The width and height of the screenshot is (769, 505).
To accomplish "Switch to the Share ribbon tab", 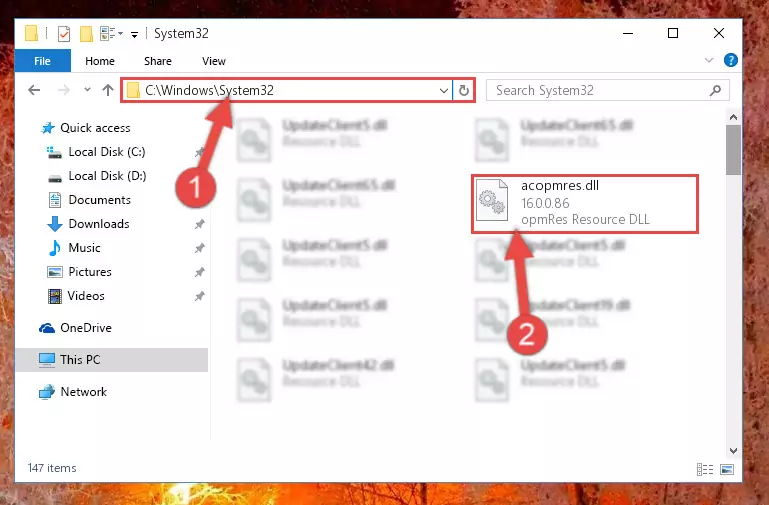I will (x=158, y=61).
